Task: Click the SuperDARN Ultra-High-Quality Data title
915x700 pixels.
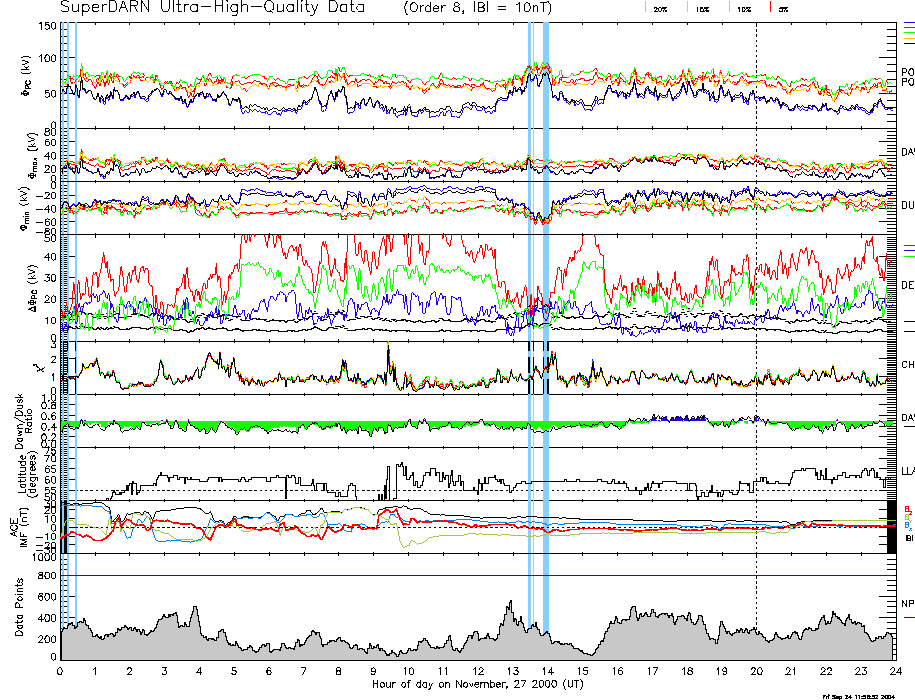Action: click(x=200, y=8)
